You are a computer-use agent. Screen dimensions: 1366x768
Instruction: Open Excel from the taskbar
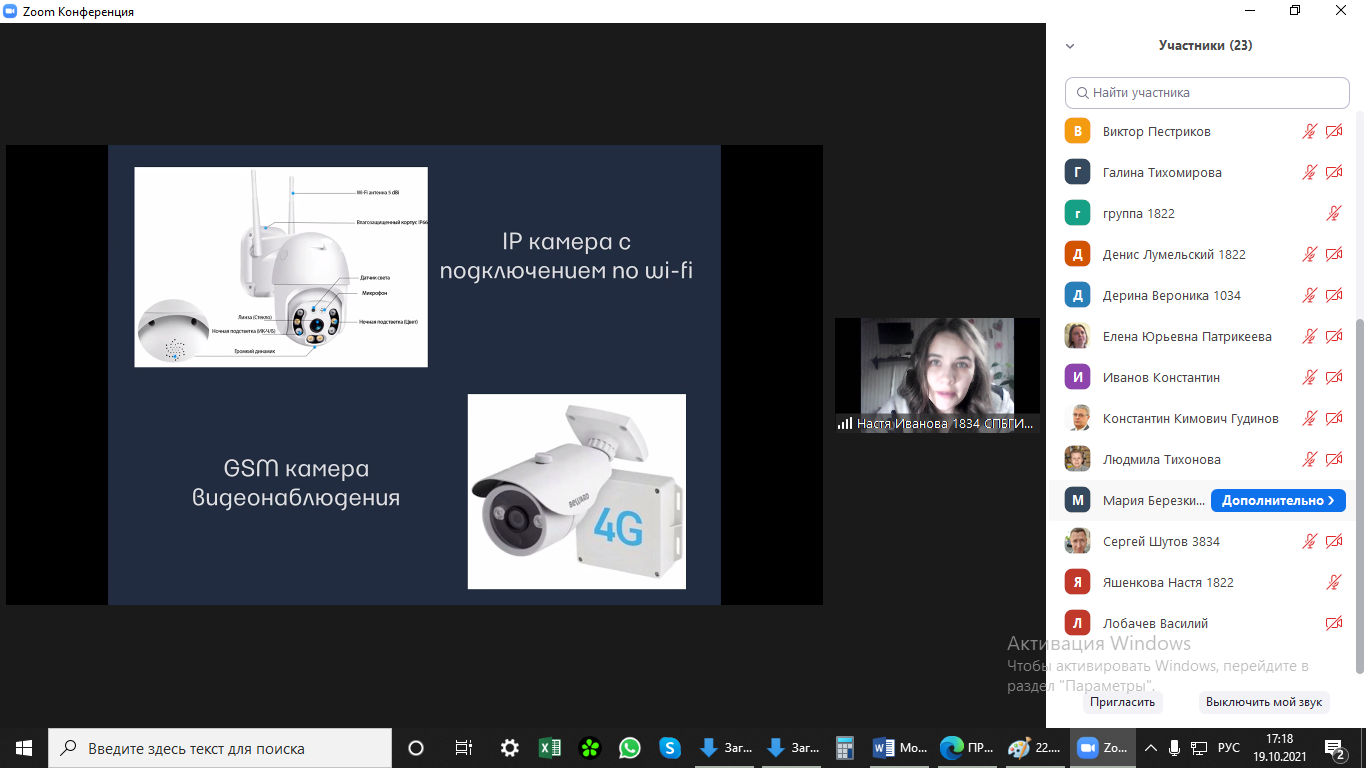pos(549,748)
